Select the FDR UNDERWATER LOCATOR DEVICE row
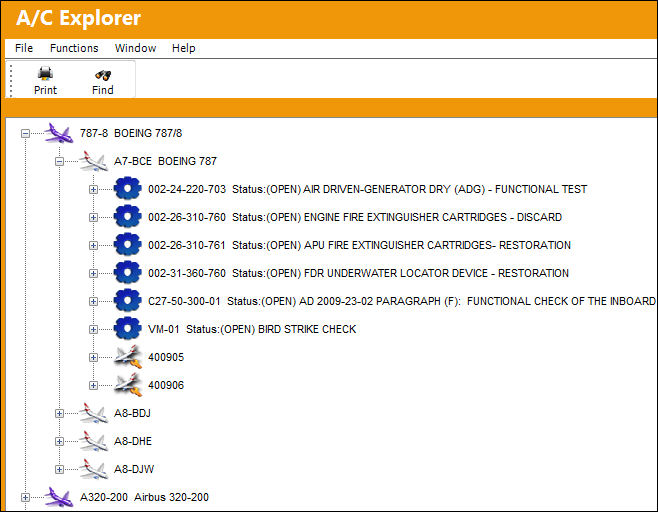The height and width of the screenshot is (512, 658). (x=358, y=273)
